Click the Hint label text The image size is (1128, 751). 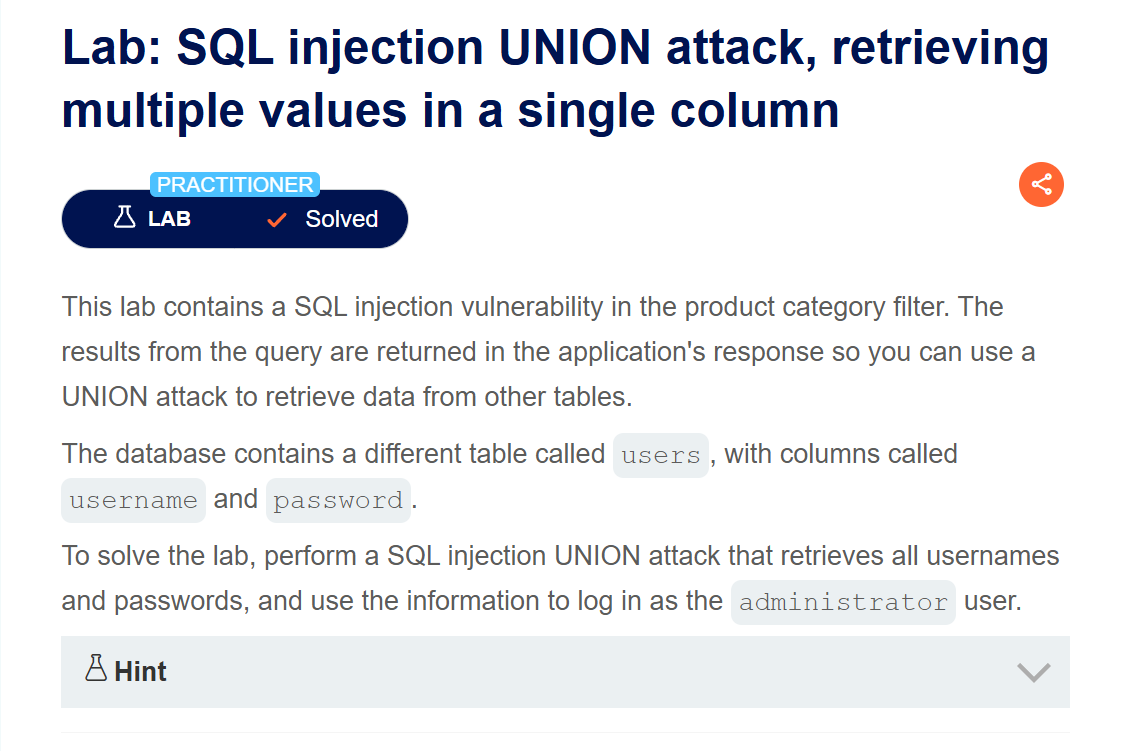[140, 671]
